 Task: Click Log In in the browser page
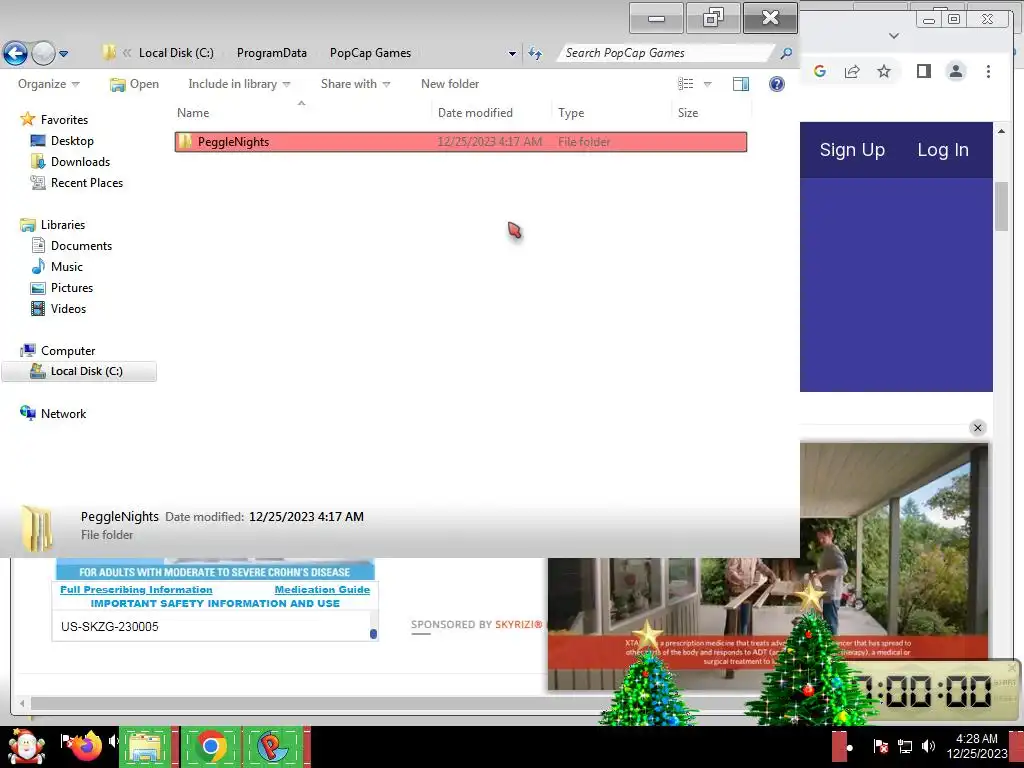(943, 150)
